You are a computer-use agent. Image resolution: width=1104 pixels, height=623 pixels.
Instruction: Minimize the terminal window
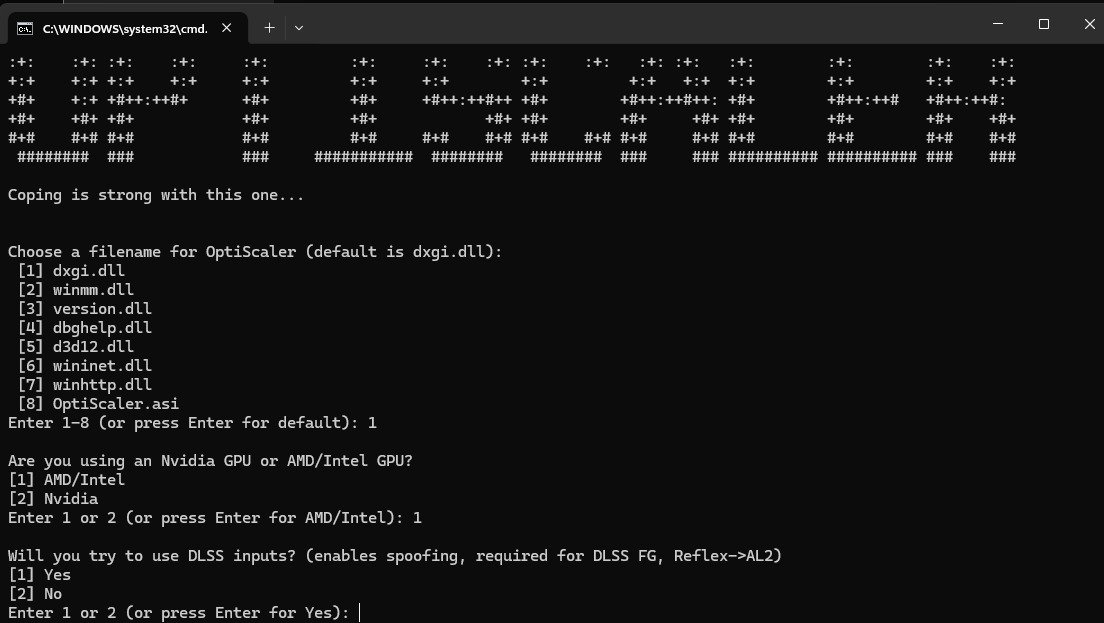click(998, 24)
